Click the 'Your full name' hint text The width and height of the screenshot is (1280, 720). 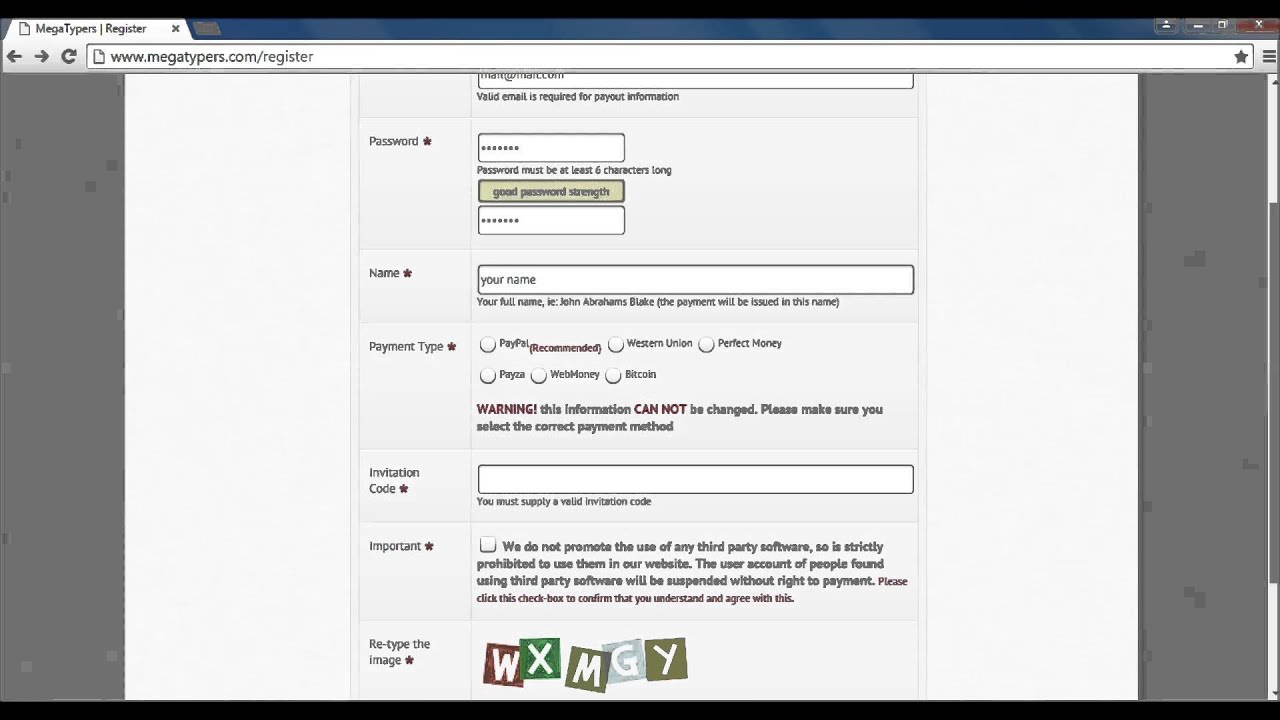tap(658, 302)
